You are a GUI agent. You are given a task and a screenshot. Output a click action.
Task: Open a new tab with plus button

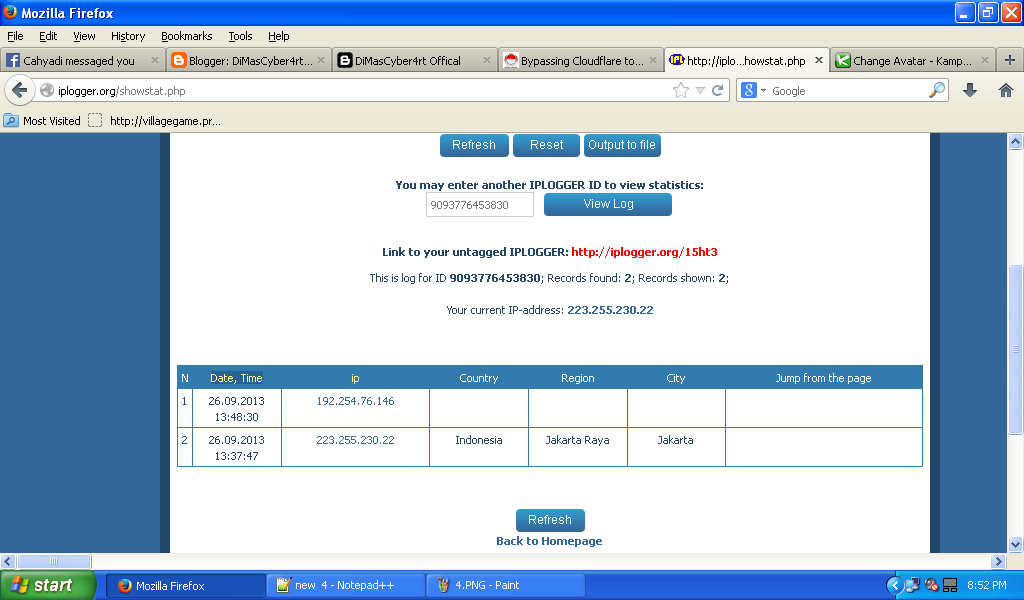1010,60
